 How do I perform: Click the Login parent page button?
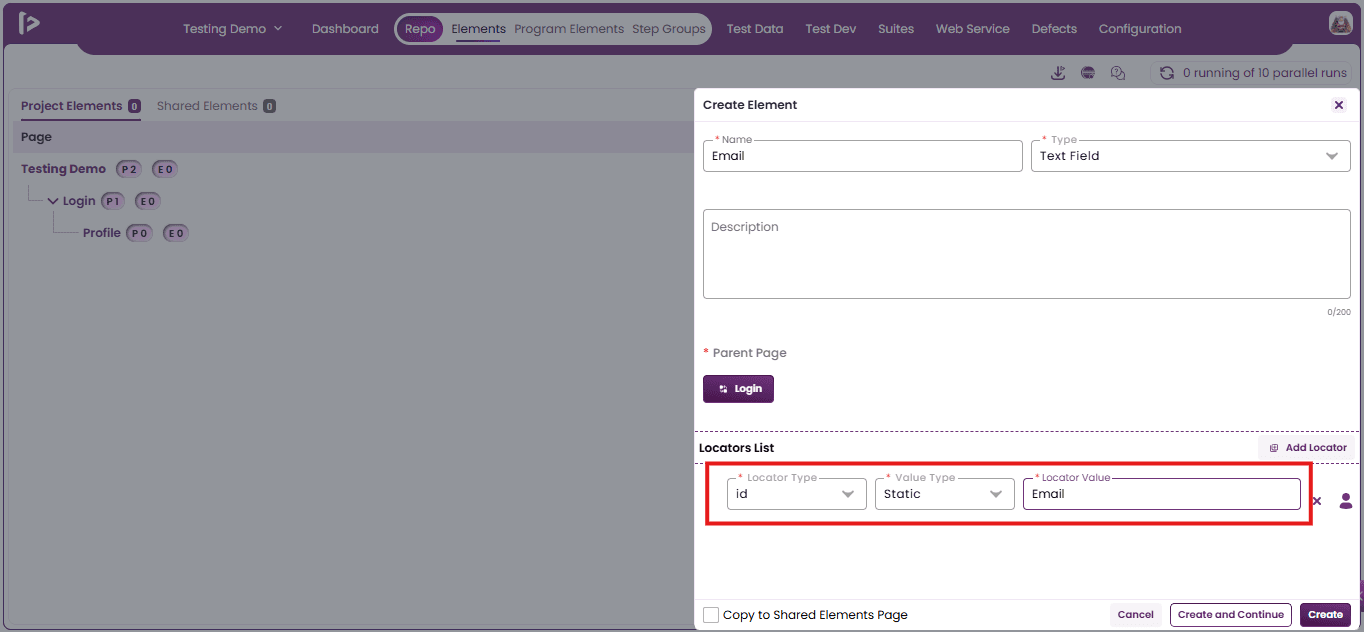click(x=738, y=389)
